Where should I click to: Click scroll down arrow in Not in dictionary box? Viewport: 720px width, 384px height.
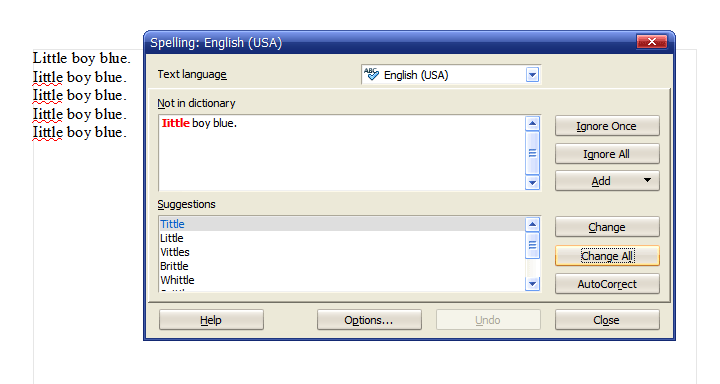coord(532,182)
